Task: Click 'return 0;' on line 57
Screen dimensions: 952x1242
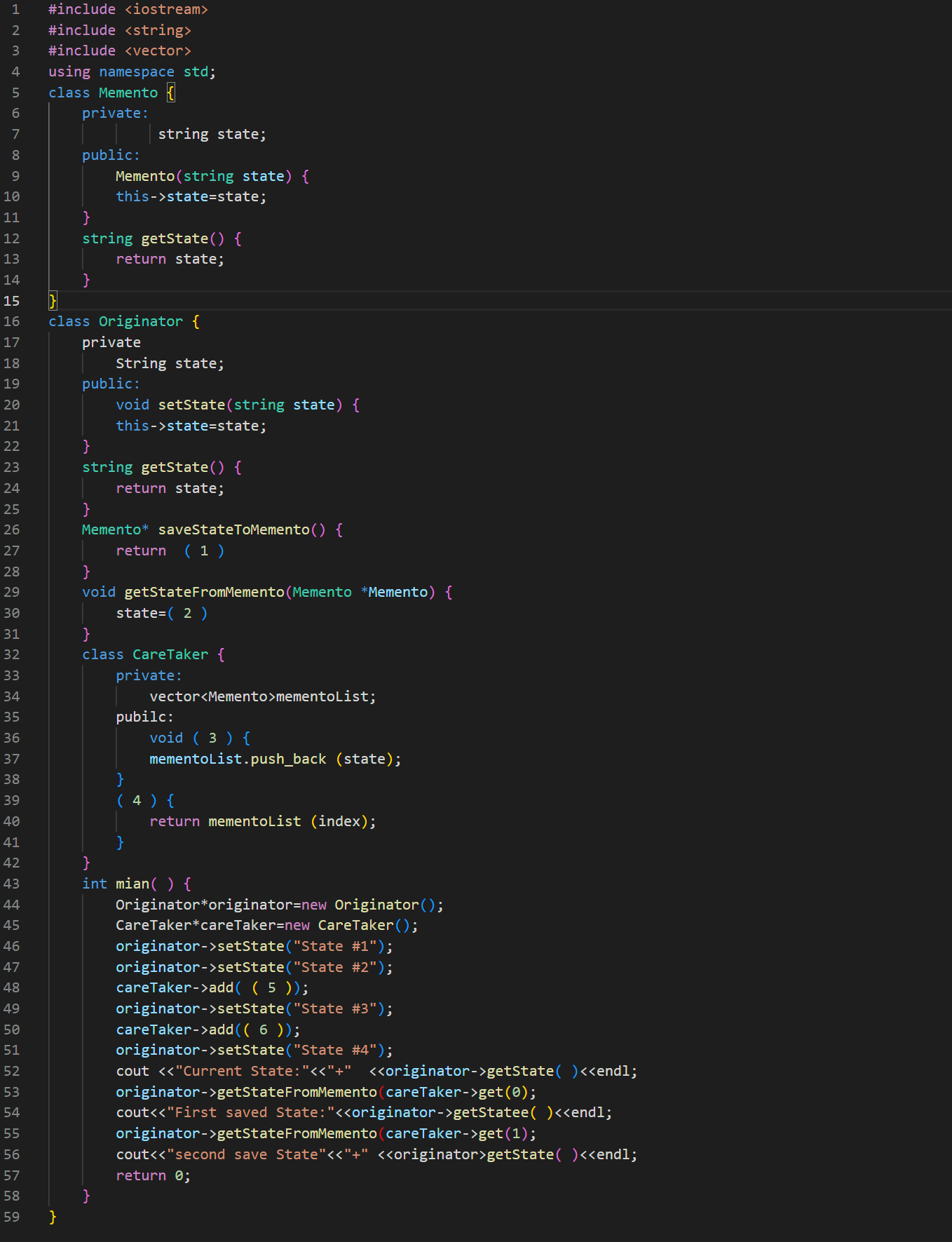Action: click(154, 1176)
